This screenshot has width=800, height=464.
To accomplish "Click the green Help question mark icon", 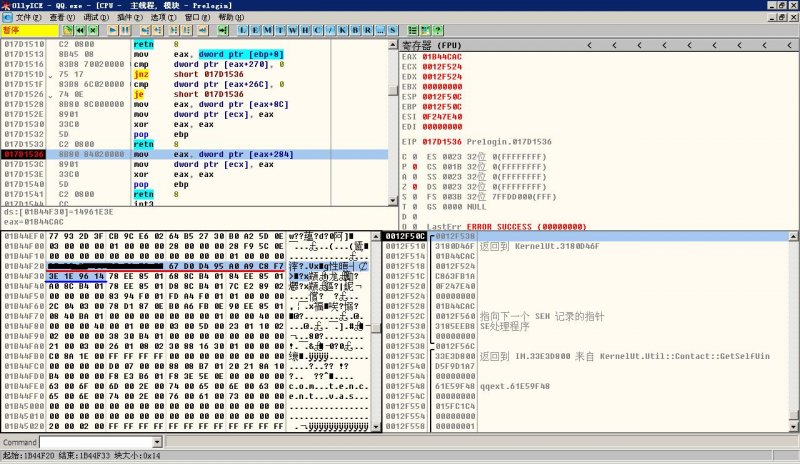I will click(x=438, y=30).
